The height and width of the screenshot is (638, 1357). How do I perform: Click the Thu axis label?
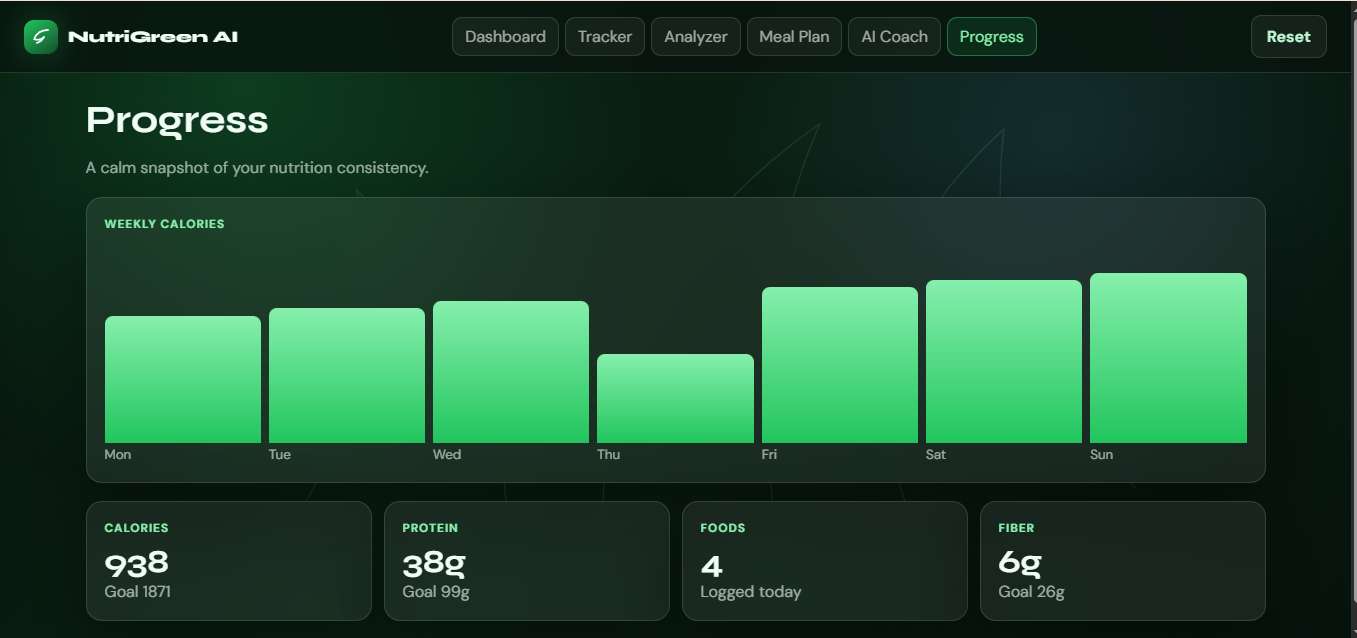pyautogui.click(x=608, y=455)
